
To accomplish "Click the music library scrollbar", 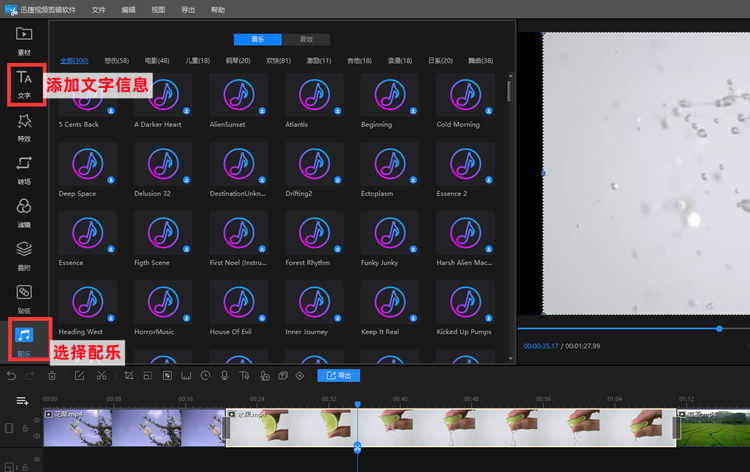I will click(x=510, y=91).
